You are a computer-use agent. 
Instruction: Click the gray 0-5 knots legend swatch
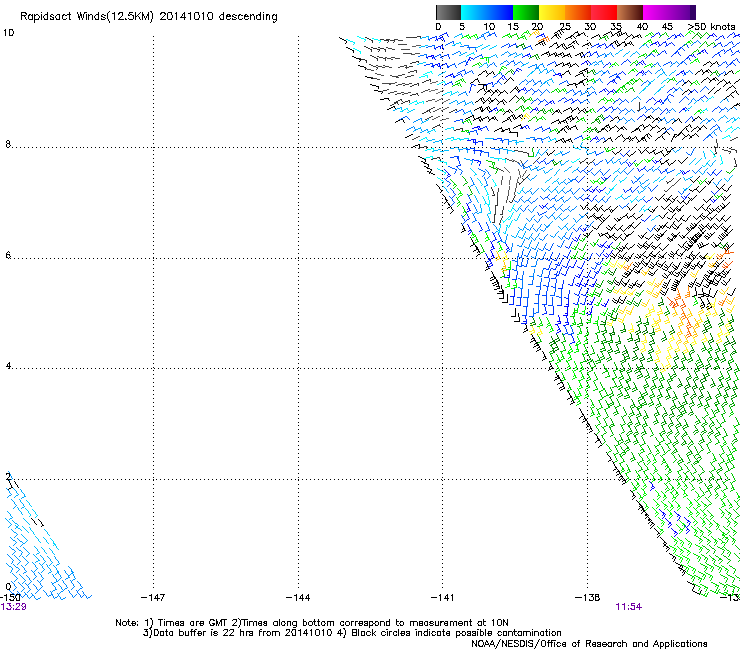coord(448,13)
